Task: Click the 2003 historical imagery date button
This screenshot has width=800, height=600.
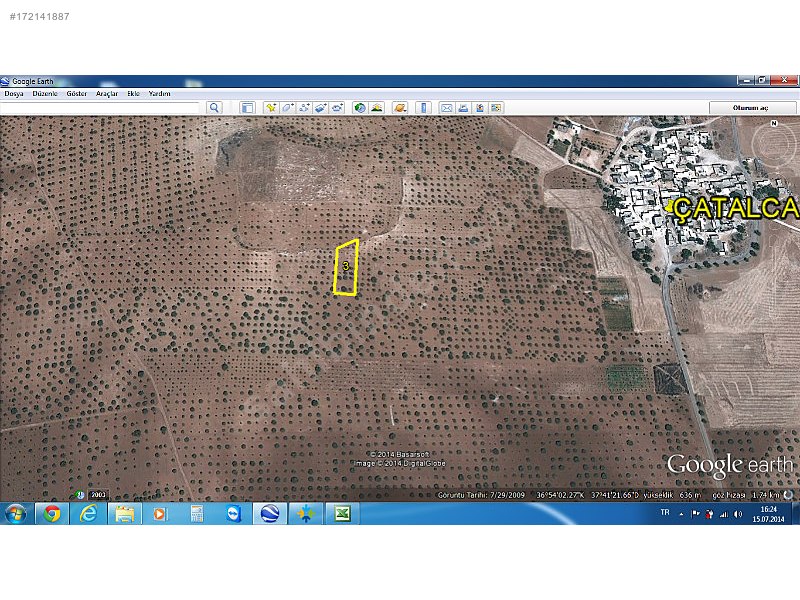Action: pos(98,494)
